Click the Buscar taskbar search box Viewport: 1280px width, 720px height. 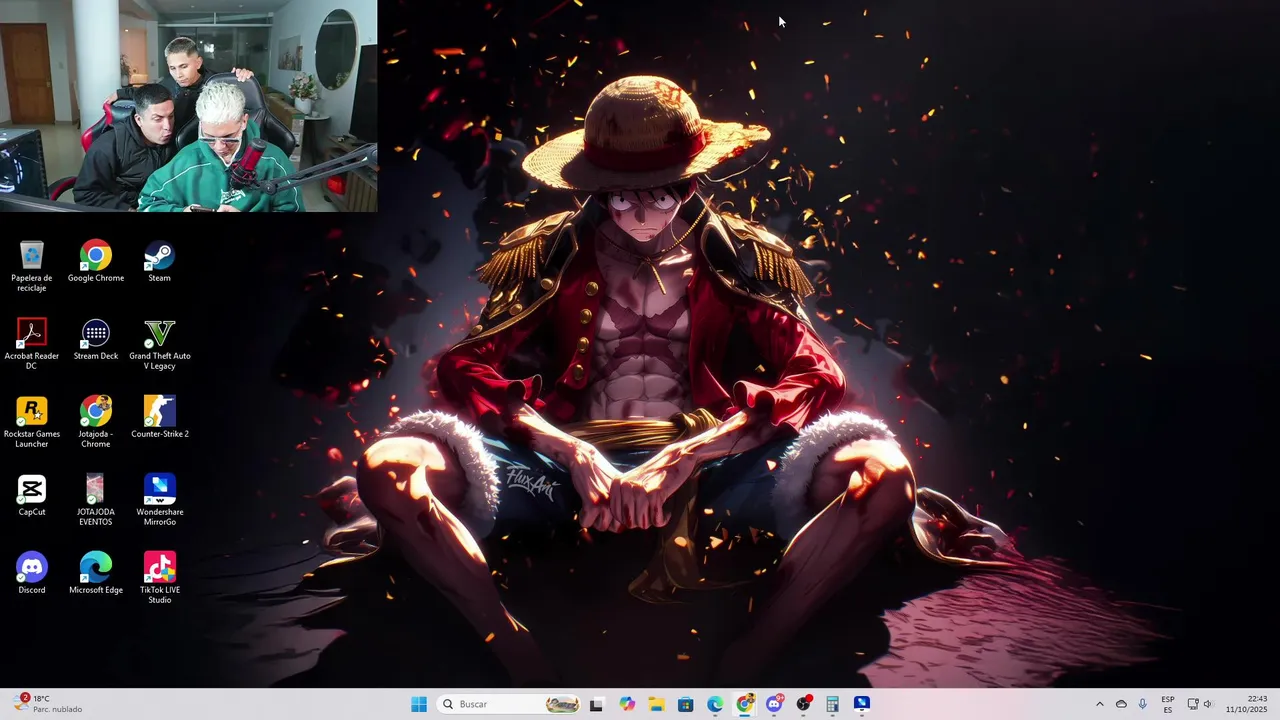click(x=509, y=704)
